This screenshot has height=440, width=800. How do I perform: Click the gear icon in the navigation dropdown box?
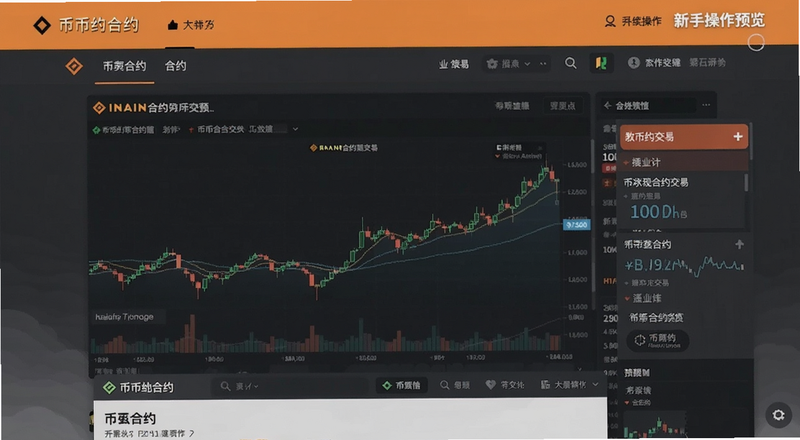(492, 64)
